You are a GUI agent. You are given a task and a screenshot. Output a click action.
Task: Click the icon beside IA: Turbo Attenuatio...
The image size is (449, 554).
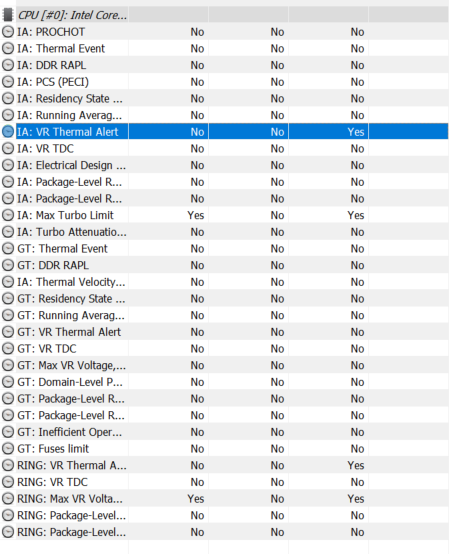point(8,232)
